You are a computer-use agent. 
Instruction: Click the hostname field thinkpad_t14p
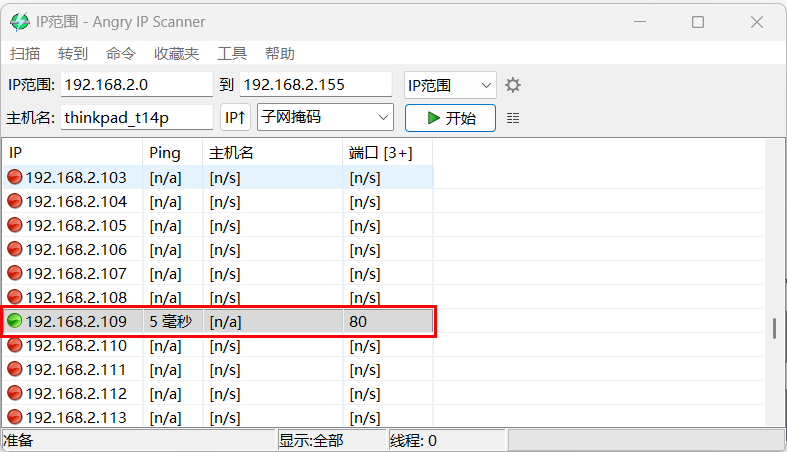point(137,117)
